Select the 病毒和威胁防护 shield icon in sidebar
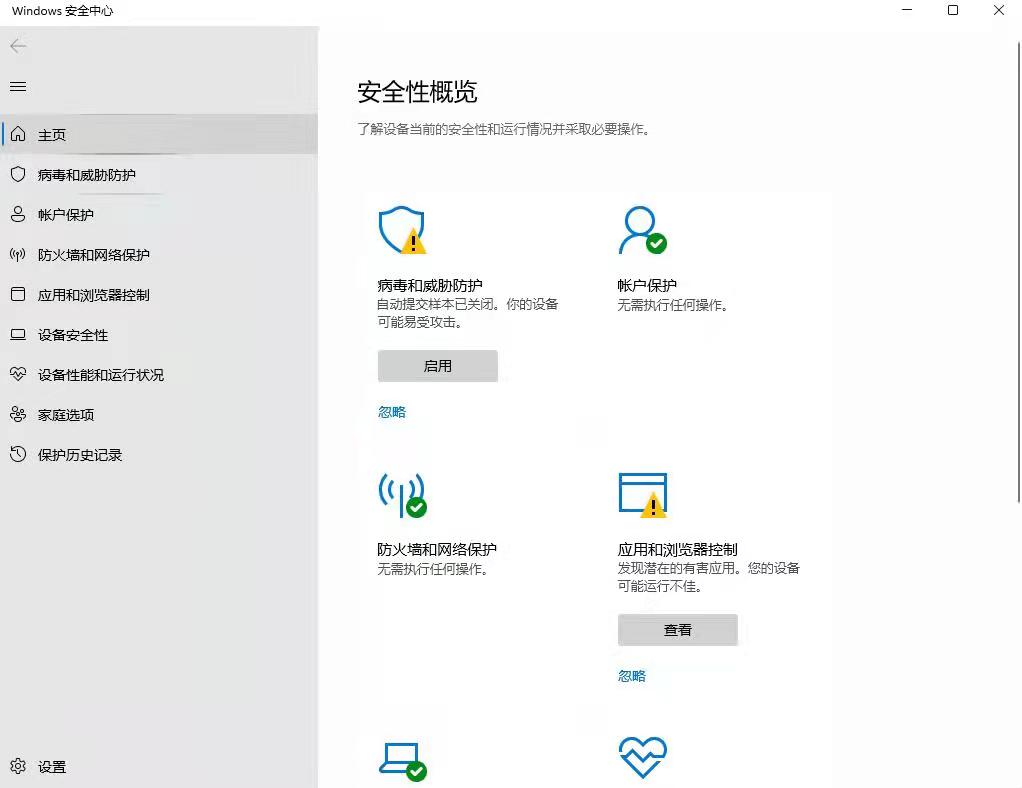The image size is (1022, 788). coord(17,174)
